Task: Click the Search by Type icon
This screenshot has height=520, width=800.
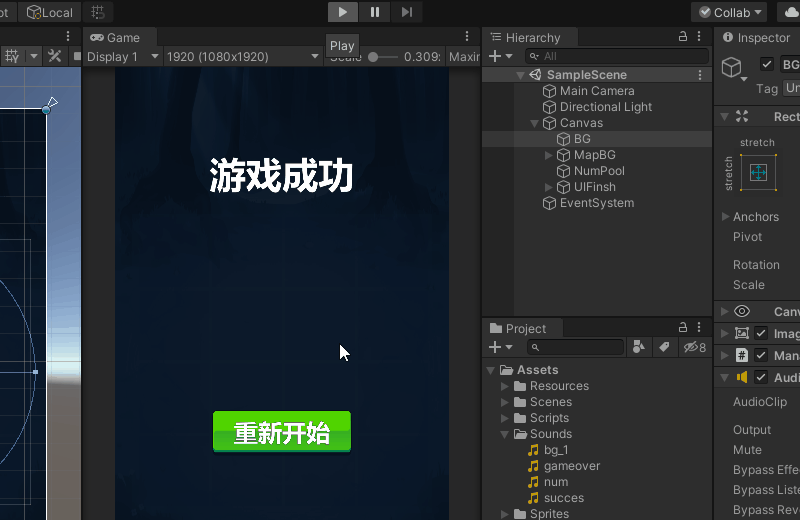Action: [x=638, y=347]
